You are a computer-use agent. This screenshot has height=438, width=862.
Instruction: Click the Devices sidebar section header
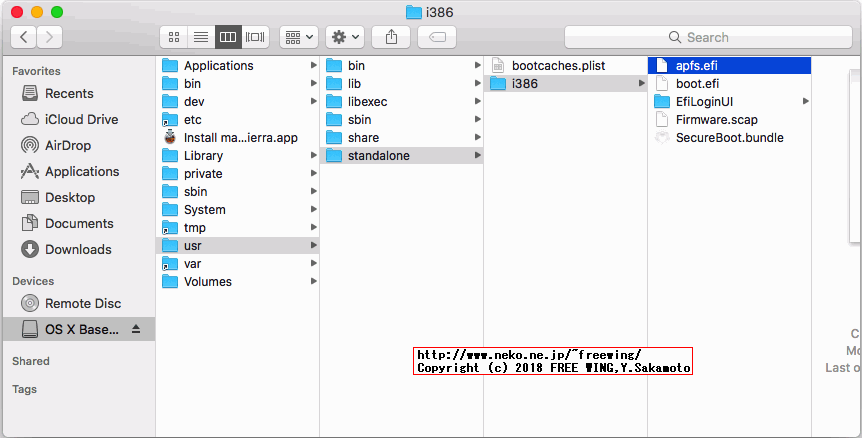[33, 281]
